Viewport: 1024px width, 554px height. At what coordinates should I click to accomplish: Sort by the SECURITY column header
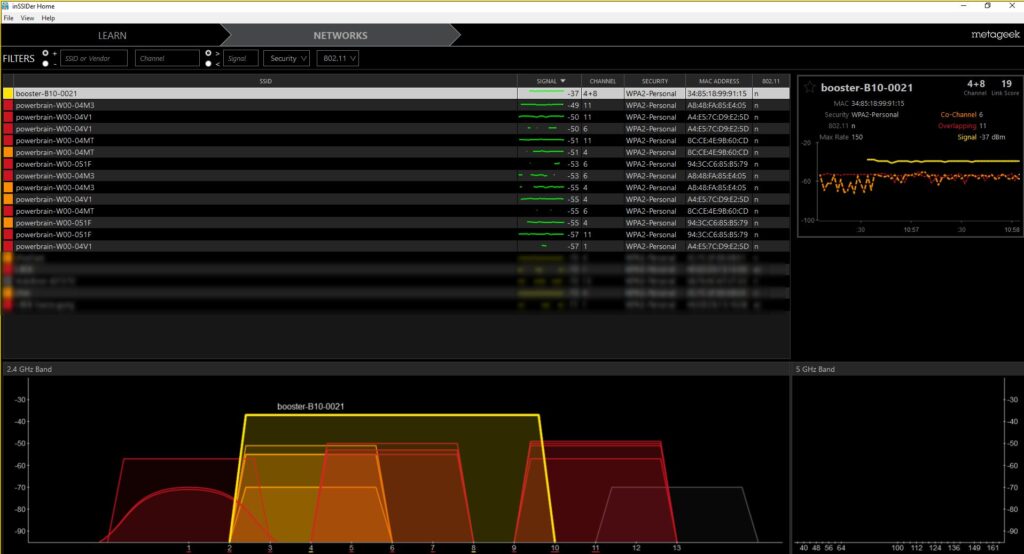pyautogui.click(x=654, y=81)
